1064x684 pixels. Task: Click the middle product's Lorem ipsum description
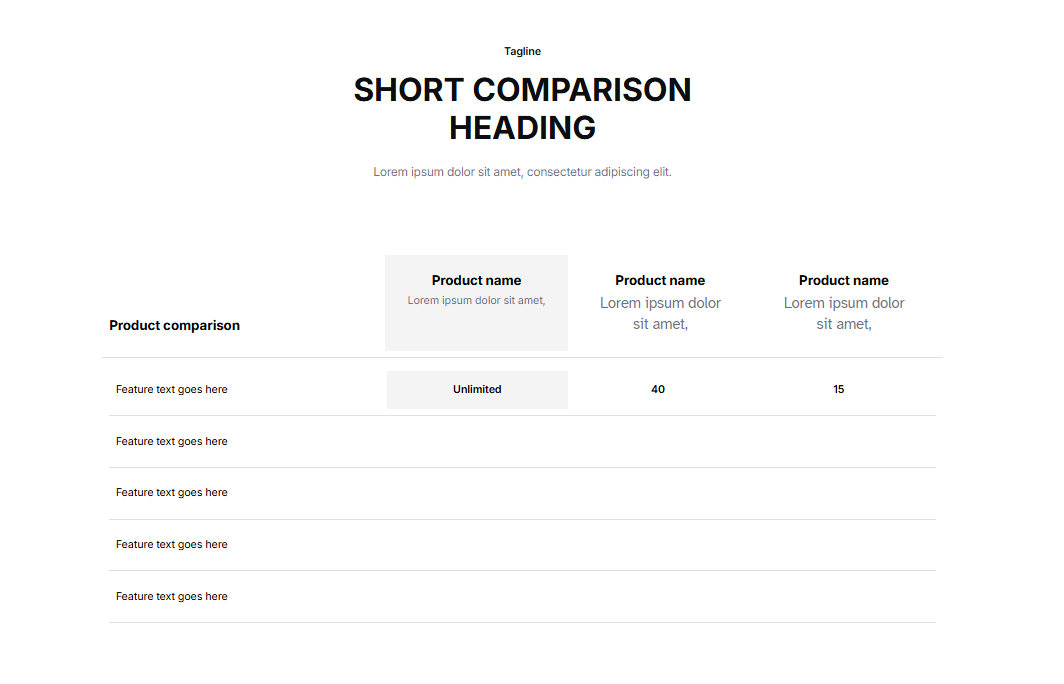tap(660, 313)
